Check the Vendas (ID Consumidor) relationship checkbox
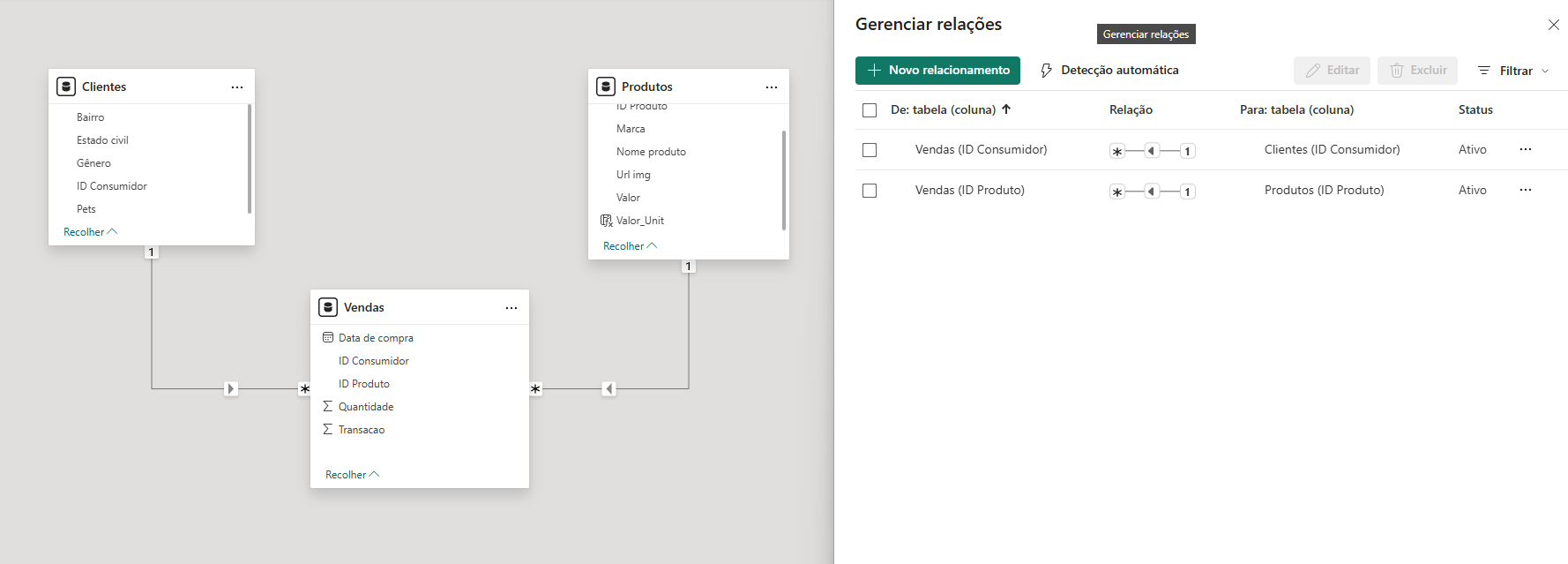The width and height of the screenshot is (1568, 564). (870, 150)
